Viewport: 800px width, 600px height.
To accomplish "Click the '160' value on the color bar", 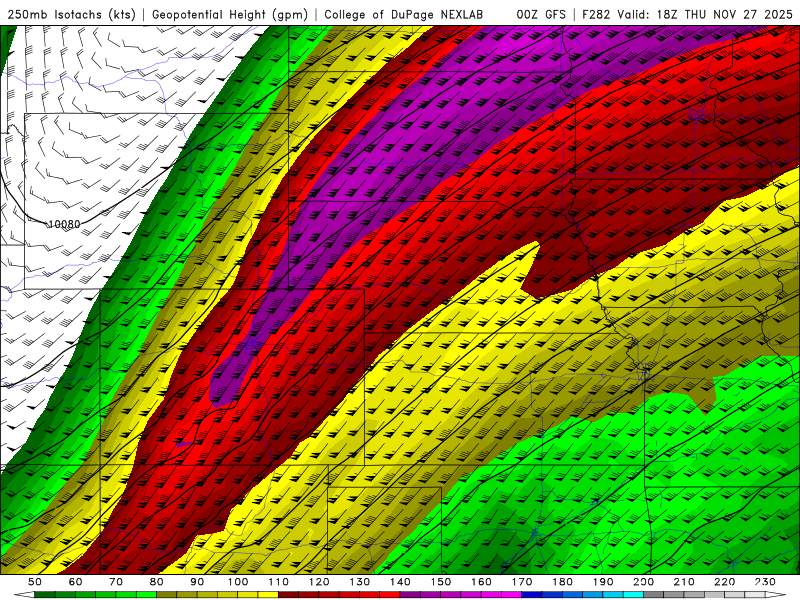I will click(481, 582).
